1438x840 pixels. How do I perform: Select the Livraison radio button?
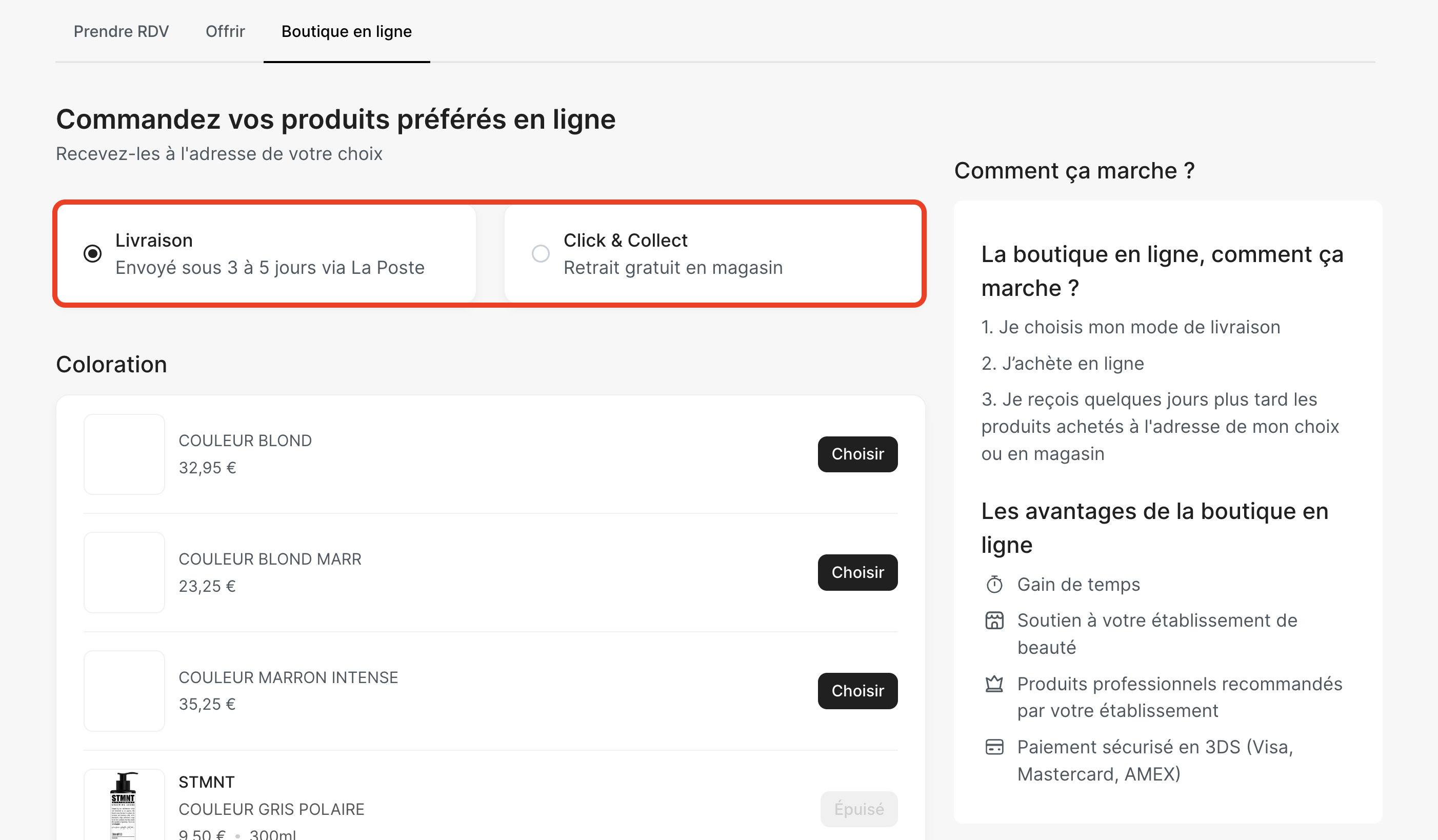tap(92, 253)
